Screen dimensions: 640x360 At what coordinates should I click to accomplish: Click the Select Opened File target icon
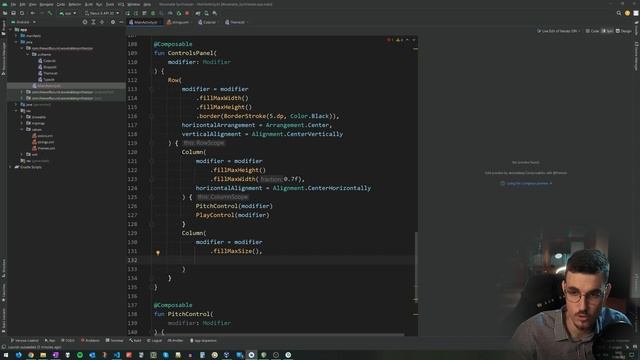pyautogui.click(x=85, y=22)
